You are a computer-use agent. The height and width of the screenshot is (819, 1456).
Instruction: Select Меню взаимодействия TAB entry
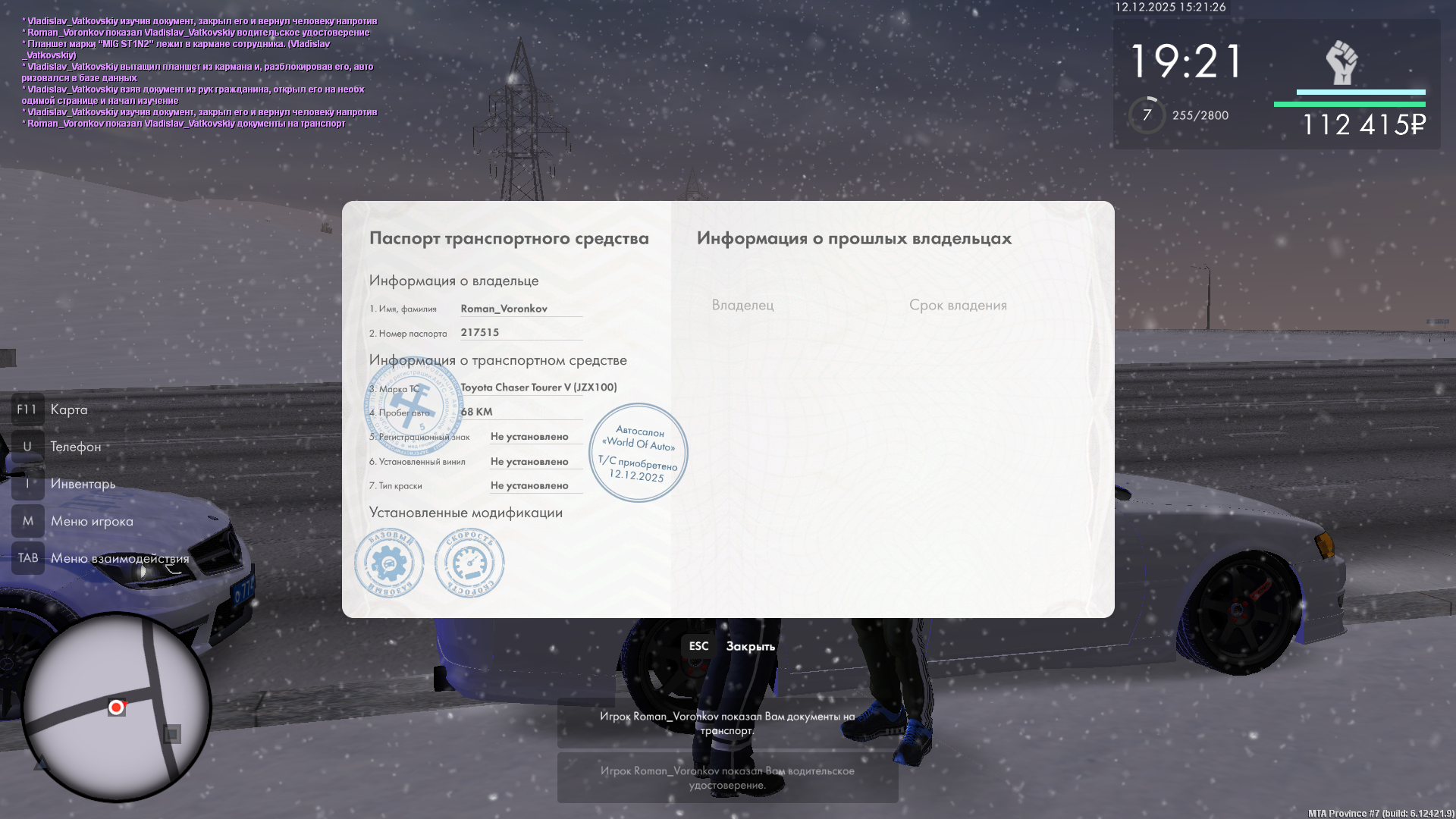point(120,558)
